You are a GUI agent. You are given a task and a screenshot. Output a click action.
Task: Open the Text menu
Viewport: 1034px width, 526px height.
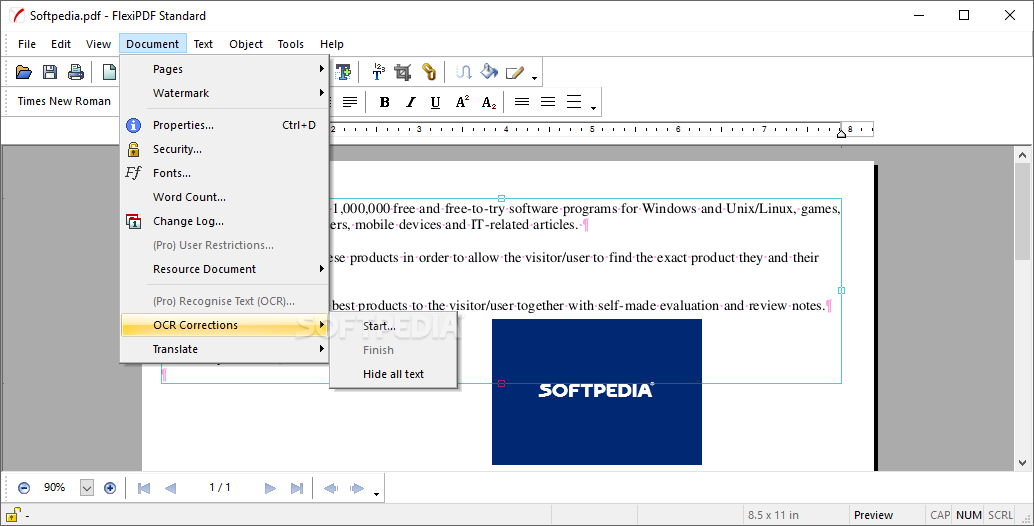coord(203,44)
